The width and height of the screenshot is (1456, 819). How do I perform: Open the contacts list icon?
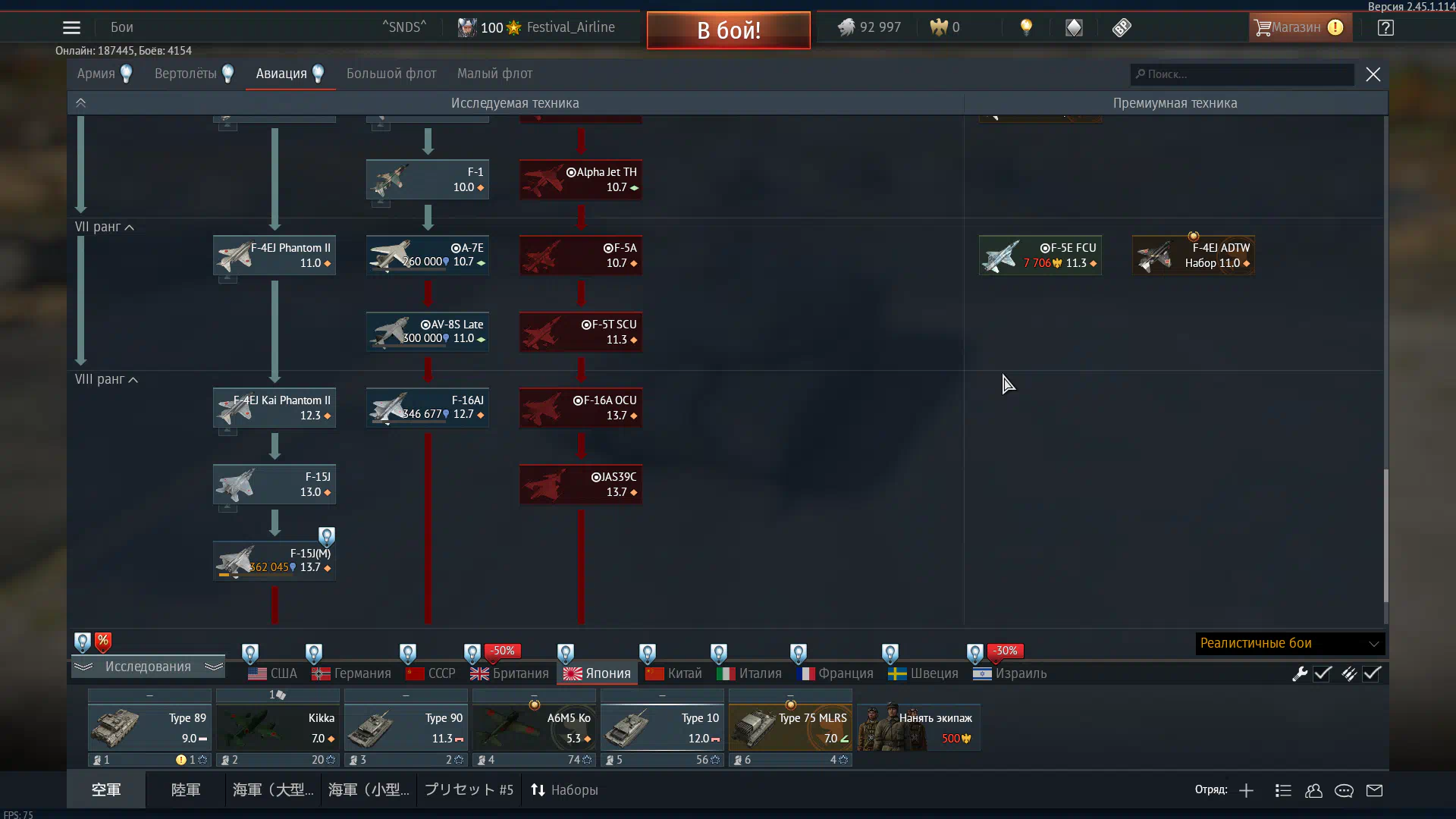[1313, 790]
